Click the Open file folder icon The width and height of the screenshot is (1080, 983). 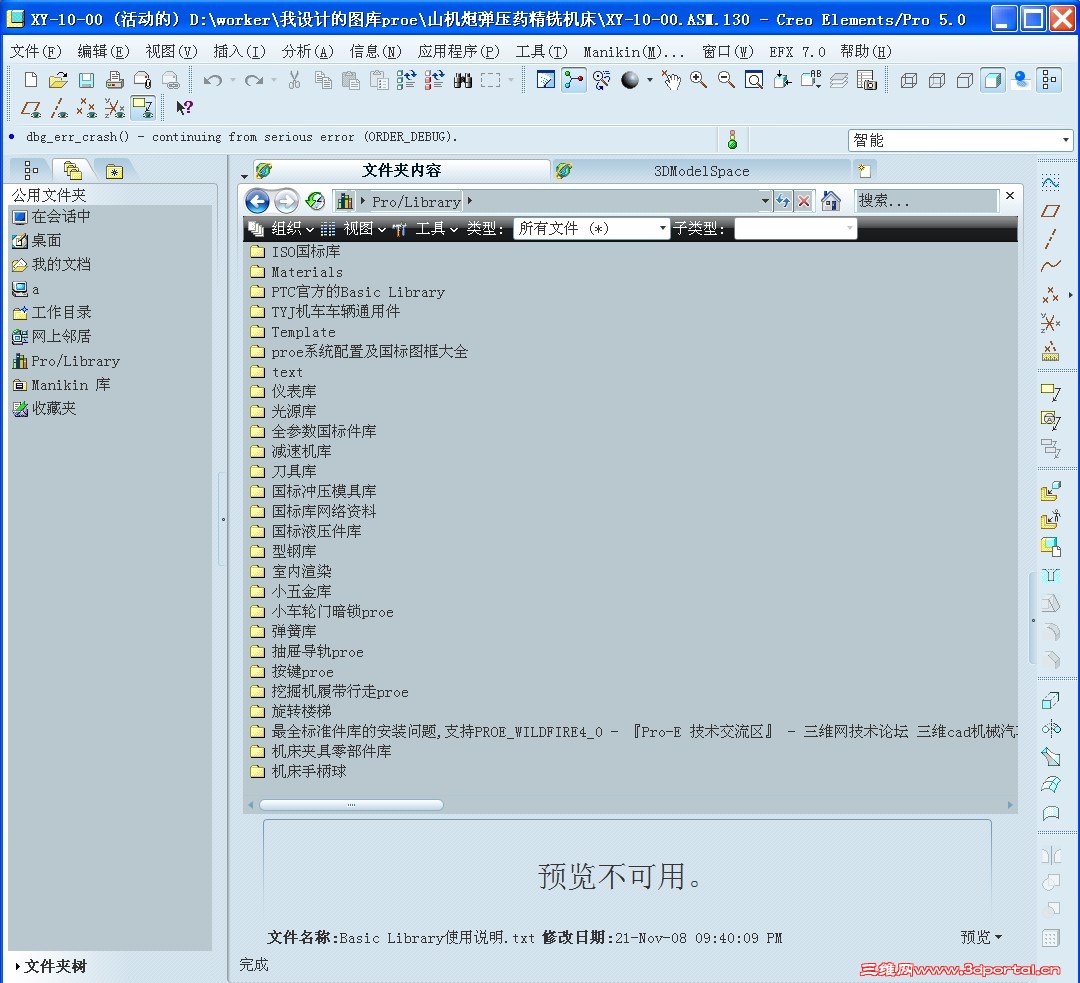pos(59,80)
